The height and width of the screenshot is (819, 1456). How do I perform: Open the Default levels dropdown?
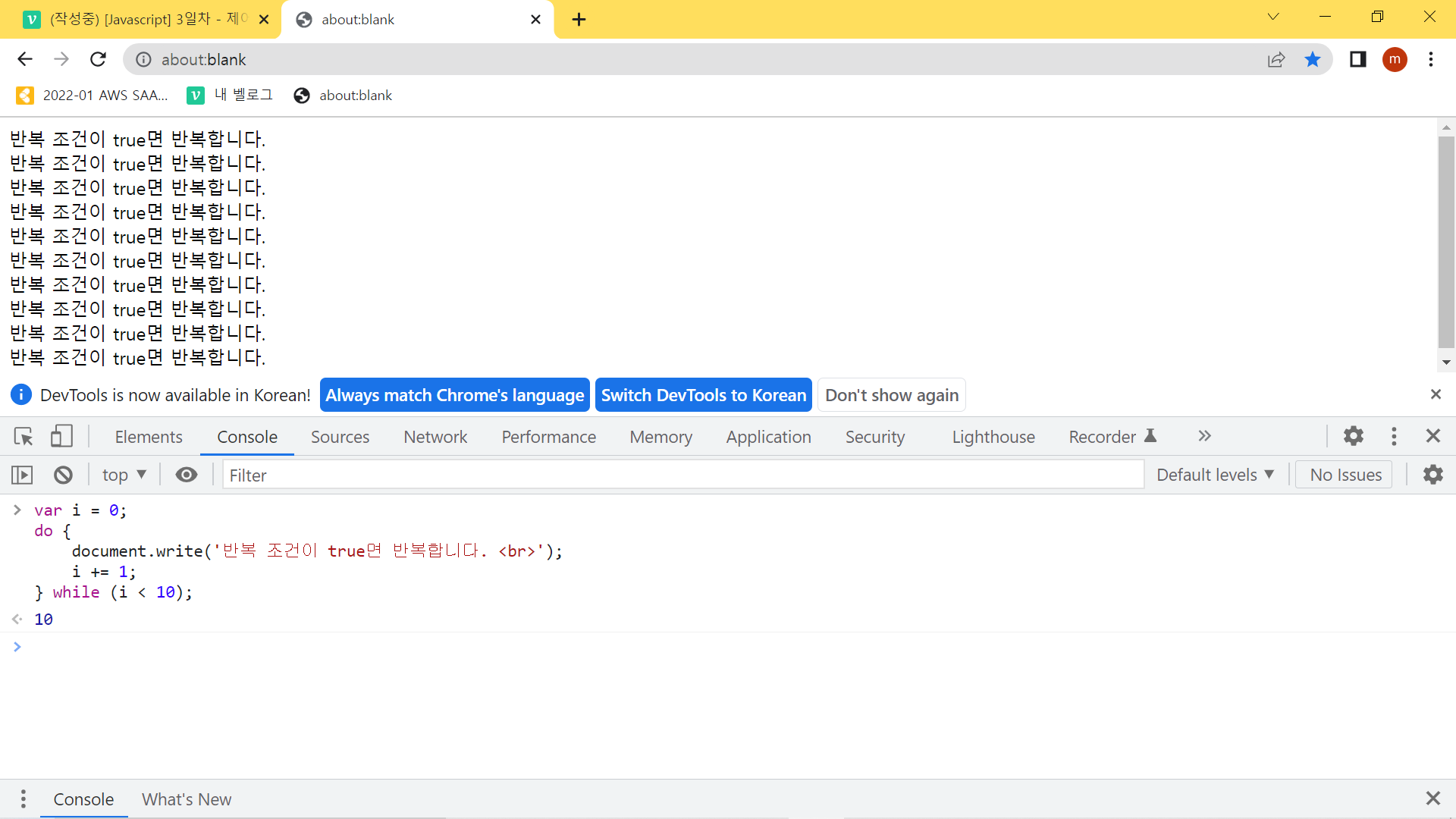coord(1215,475)
